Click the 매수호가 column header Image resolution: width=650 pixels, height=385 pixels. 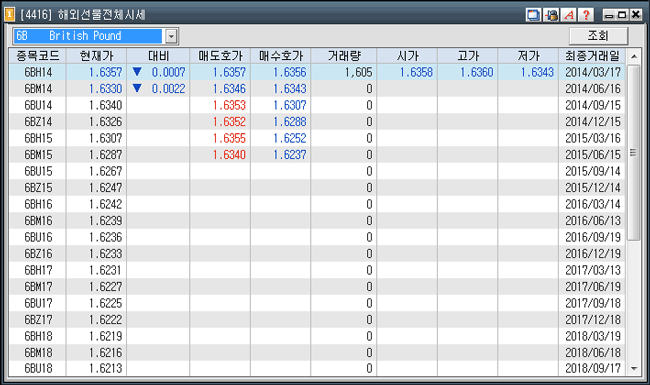(281, 56)
